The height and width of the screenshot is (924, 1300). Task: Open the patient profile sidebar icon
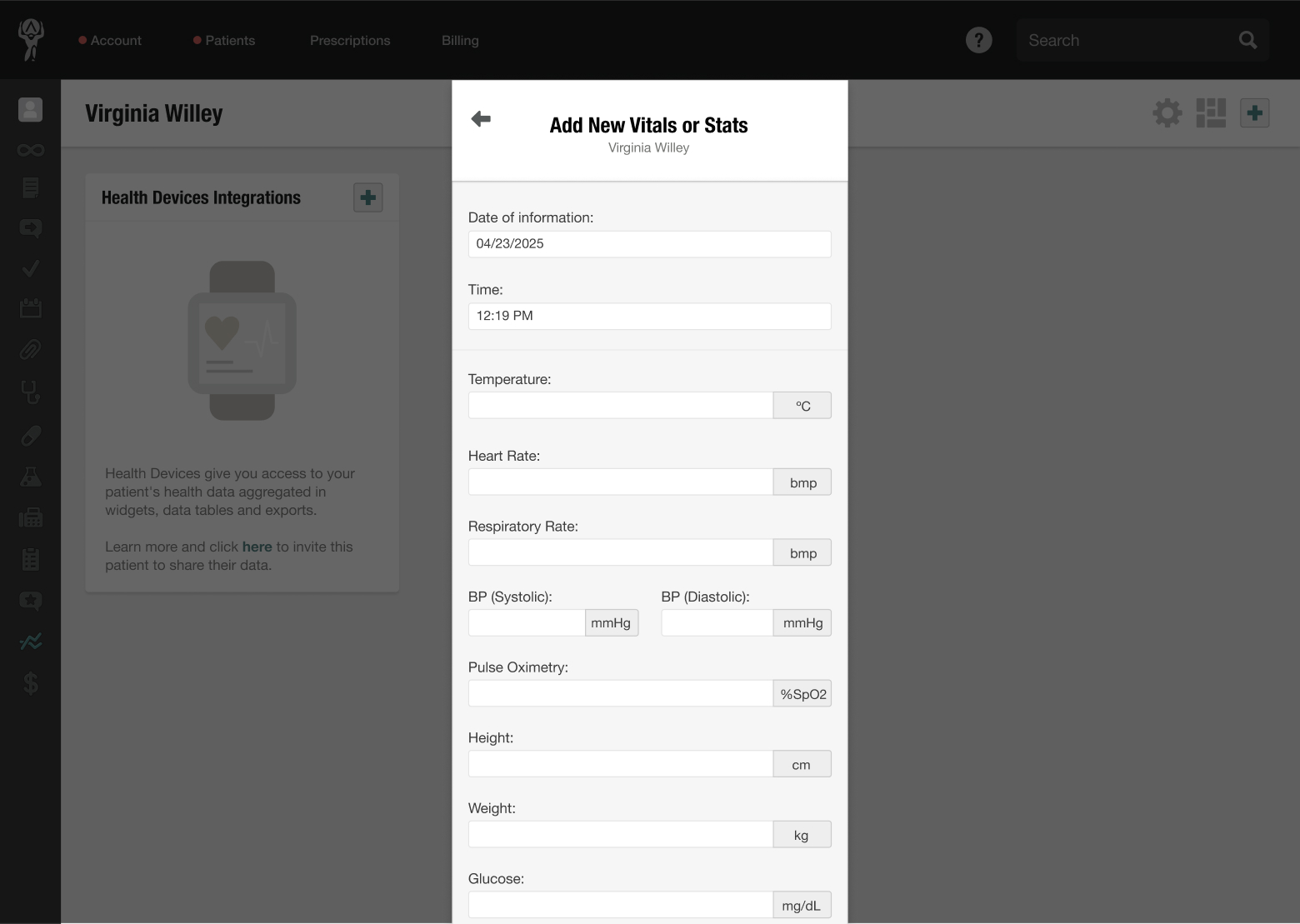pyautogui.click(x=31, y=110)
